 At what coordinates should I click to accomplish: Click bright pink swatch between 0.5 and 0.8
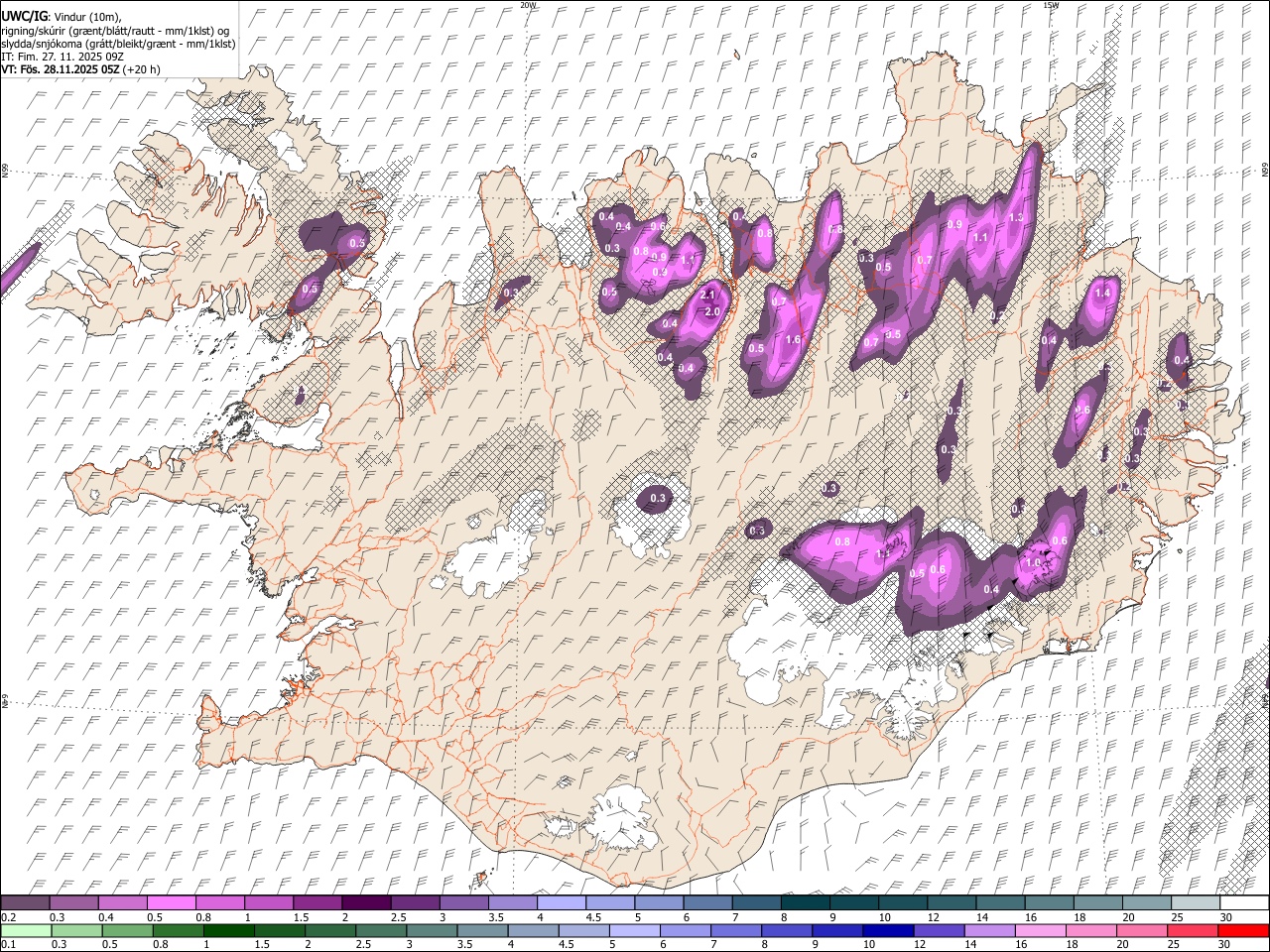tap(171, 903)
